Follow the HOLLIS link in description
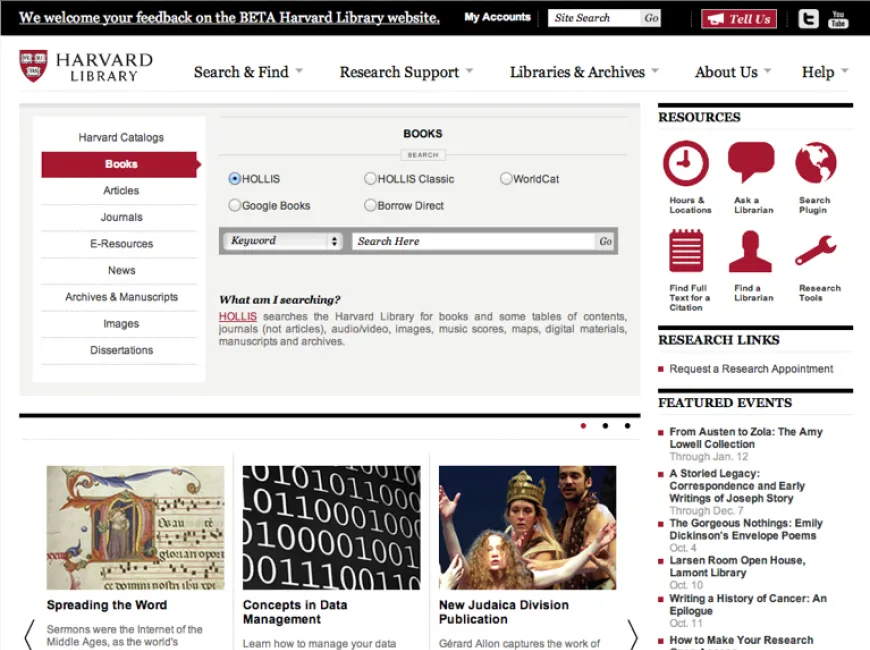Image resolution: width=870 pixels, height=650 pixels. (237, 316)
